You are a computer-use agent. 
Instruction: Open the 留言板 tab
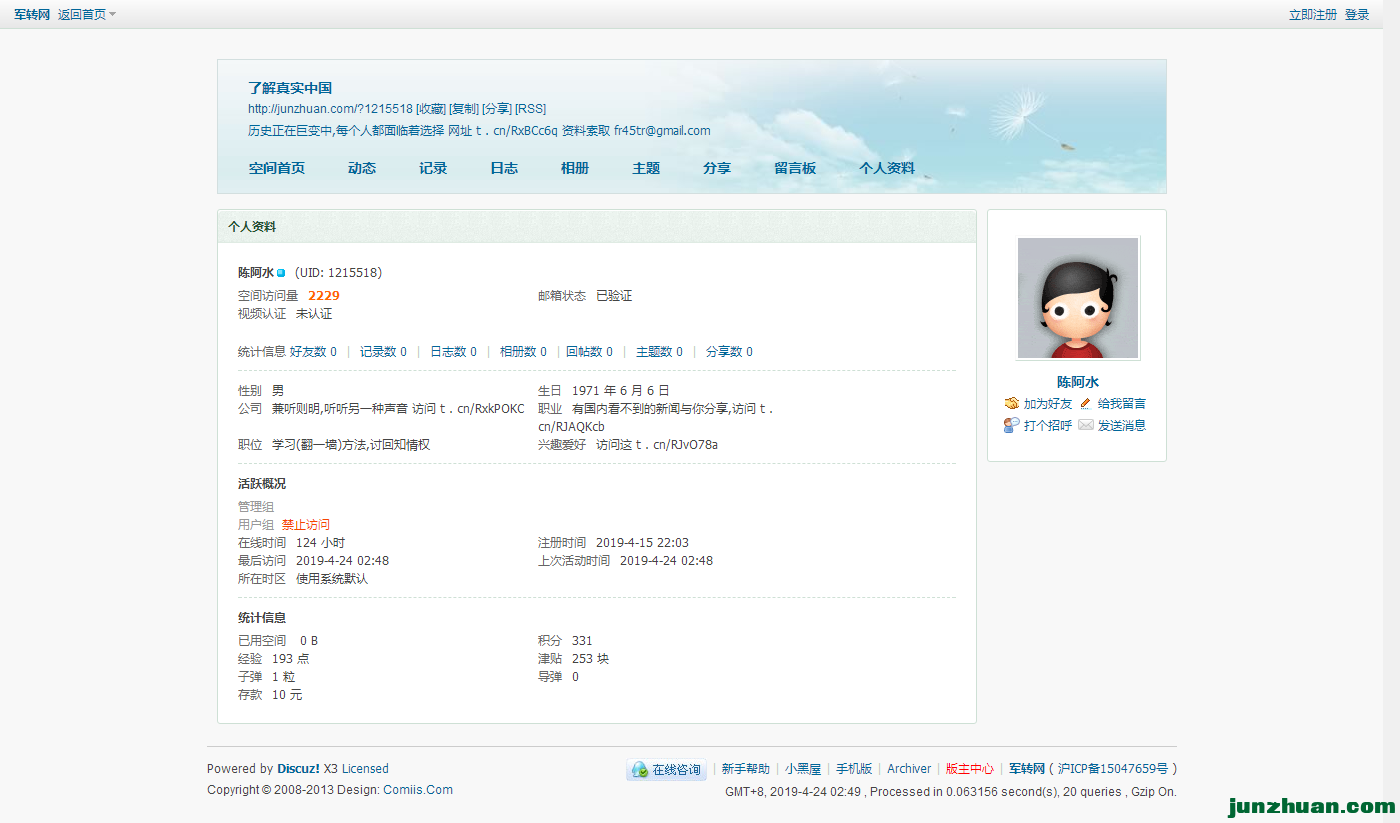(x=795, y=168)
